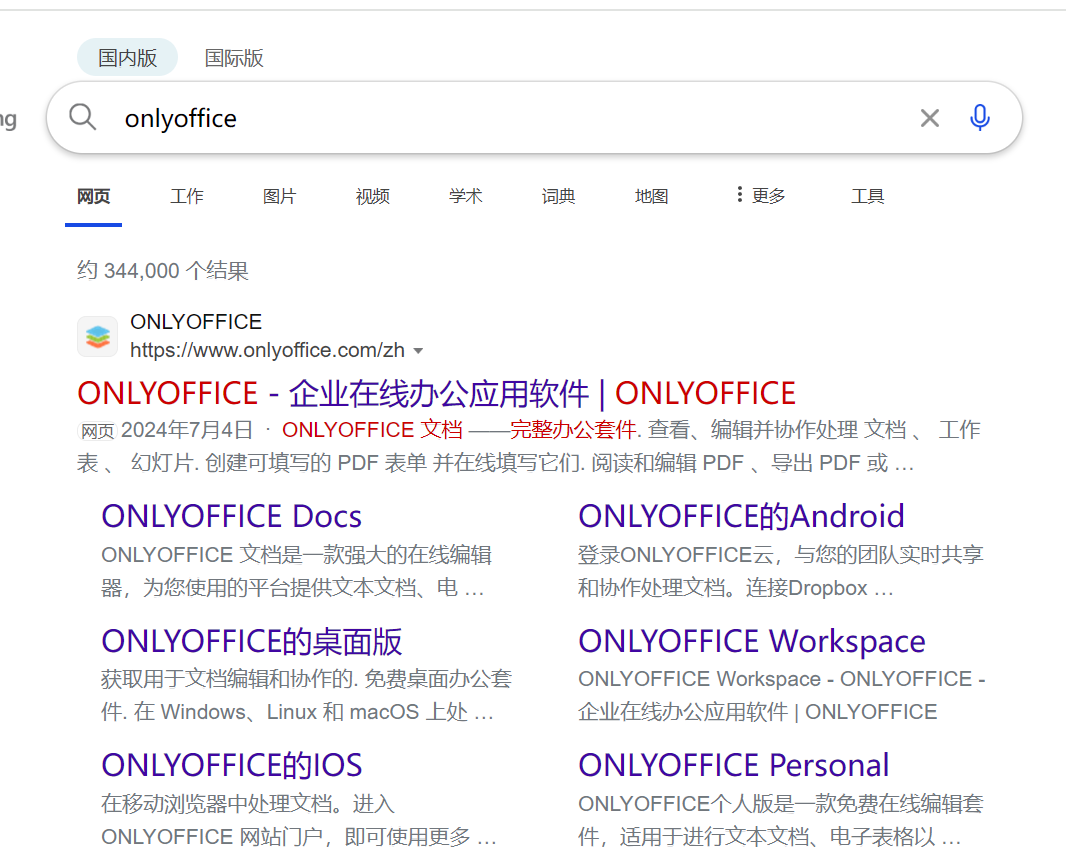Open the ONLYOFFICE Docs sitelink
The image size is (1066, 866).
click(x=231, y=516)
